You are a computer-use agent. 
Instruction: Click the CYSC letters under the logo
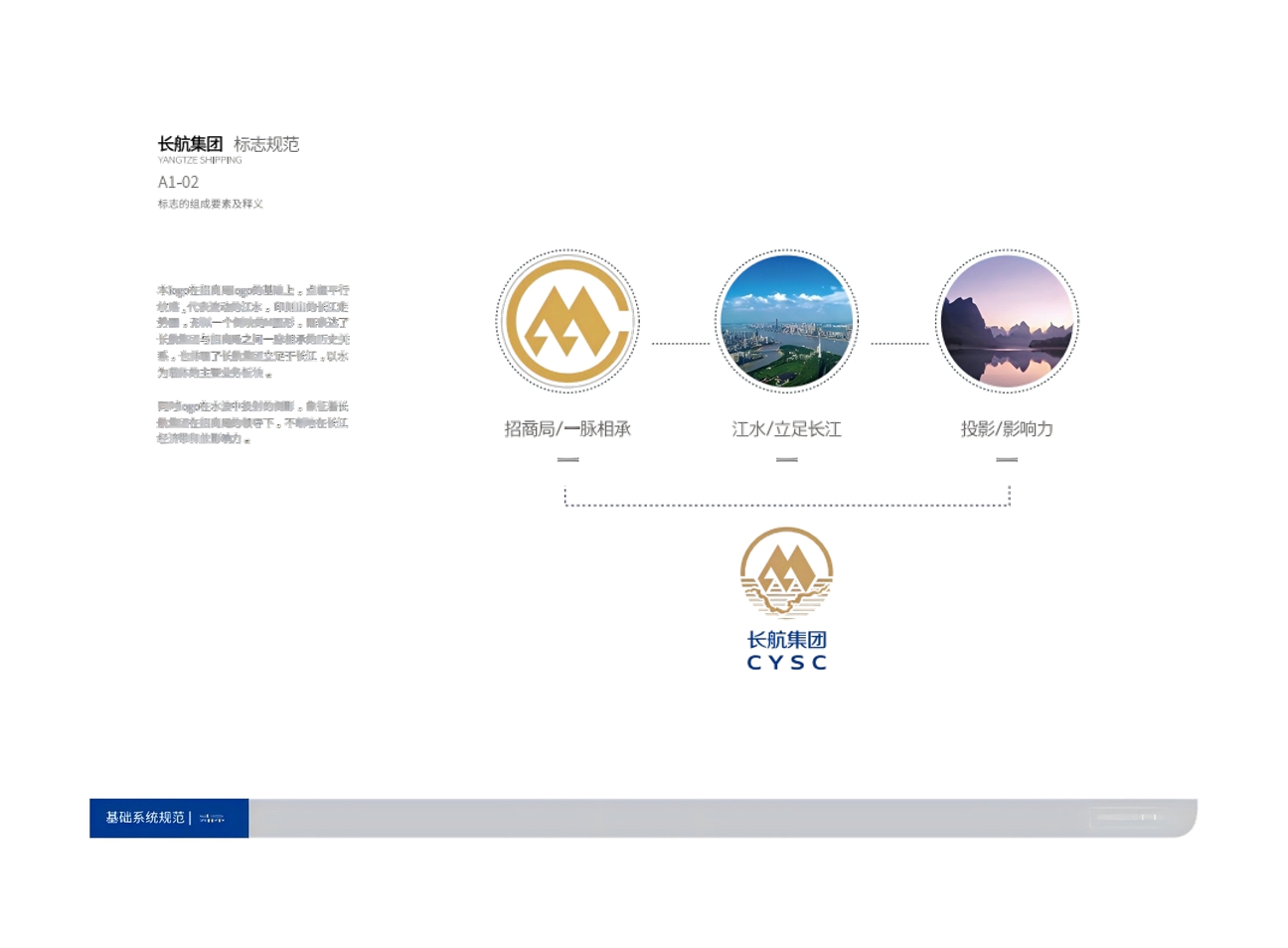[x=786, y=663]
